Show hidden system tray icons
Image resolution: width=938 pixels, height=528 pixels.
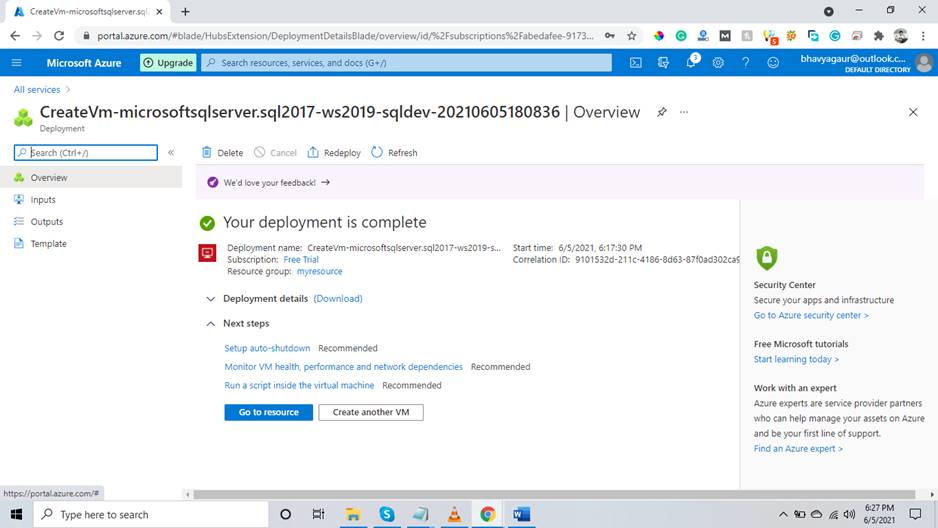coord(782,514)
